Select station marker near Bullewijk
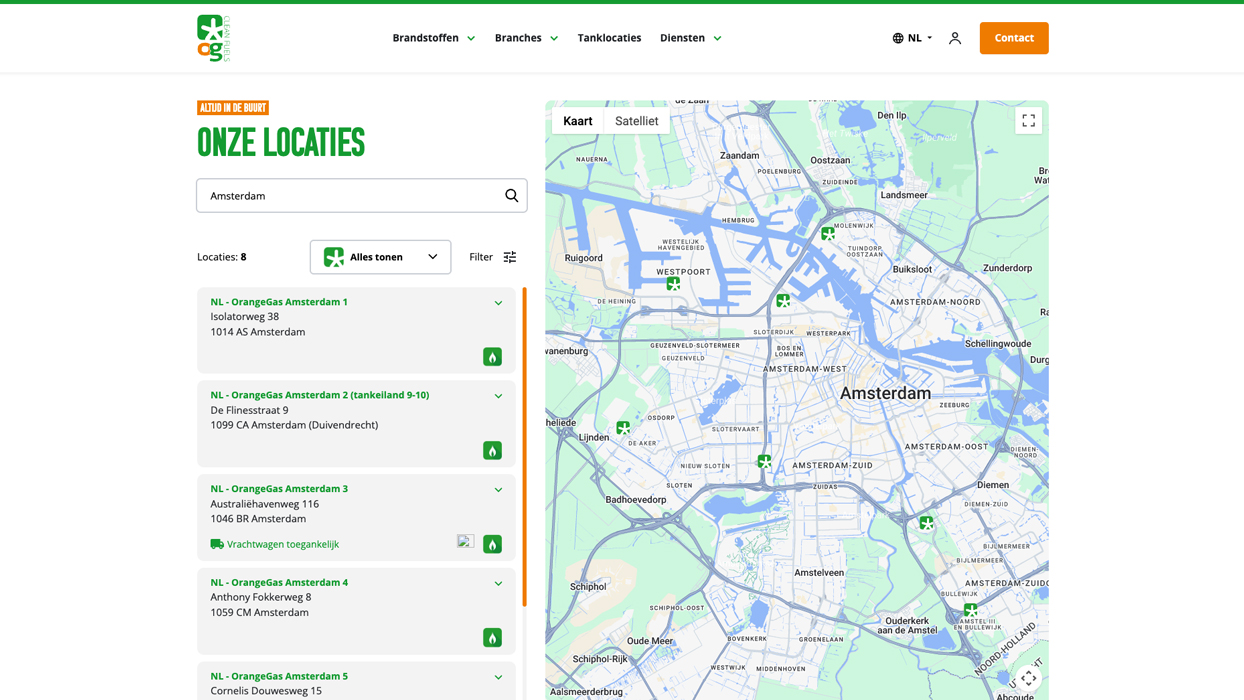Screen dimensions: 1244x700 [x=970, y=610]
